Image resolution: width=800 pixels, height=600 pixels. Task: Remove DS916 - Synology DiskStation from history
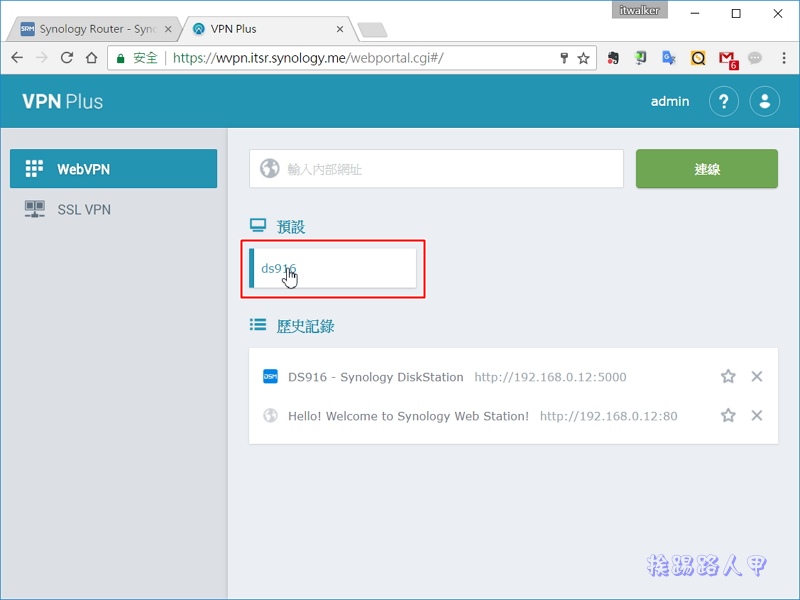pos(757,377)
